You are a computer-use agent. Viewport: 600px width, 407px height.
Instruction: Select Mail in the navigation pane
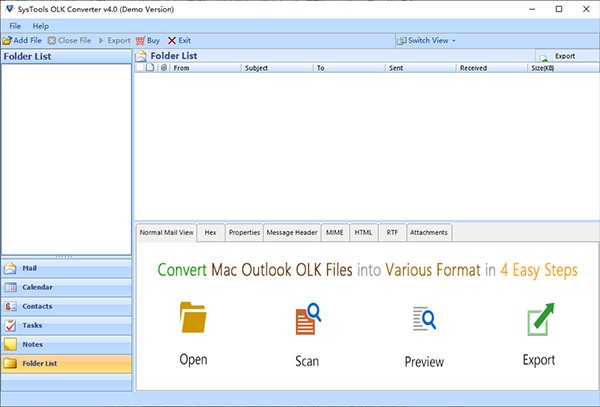[x=66, y=268]
